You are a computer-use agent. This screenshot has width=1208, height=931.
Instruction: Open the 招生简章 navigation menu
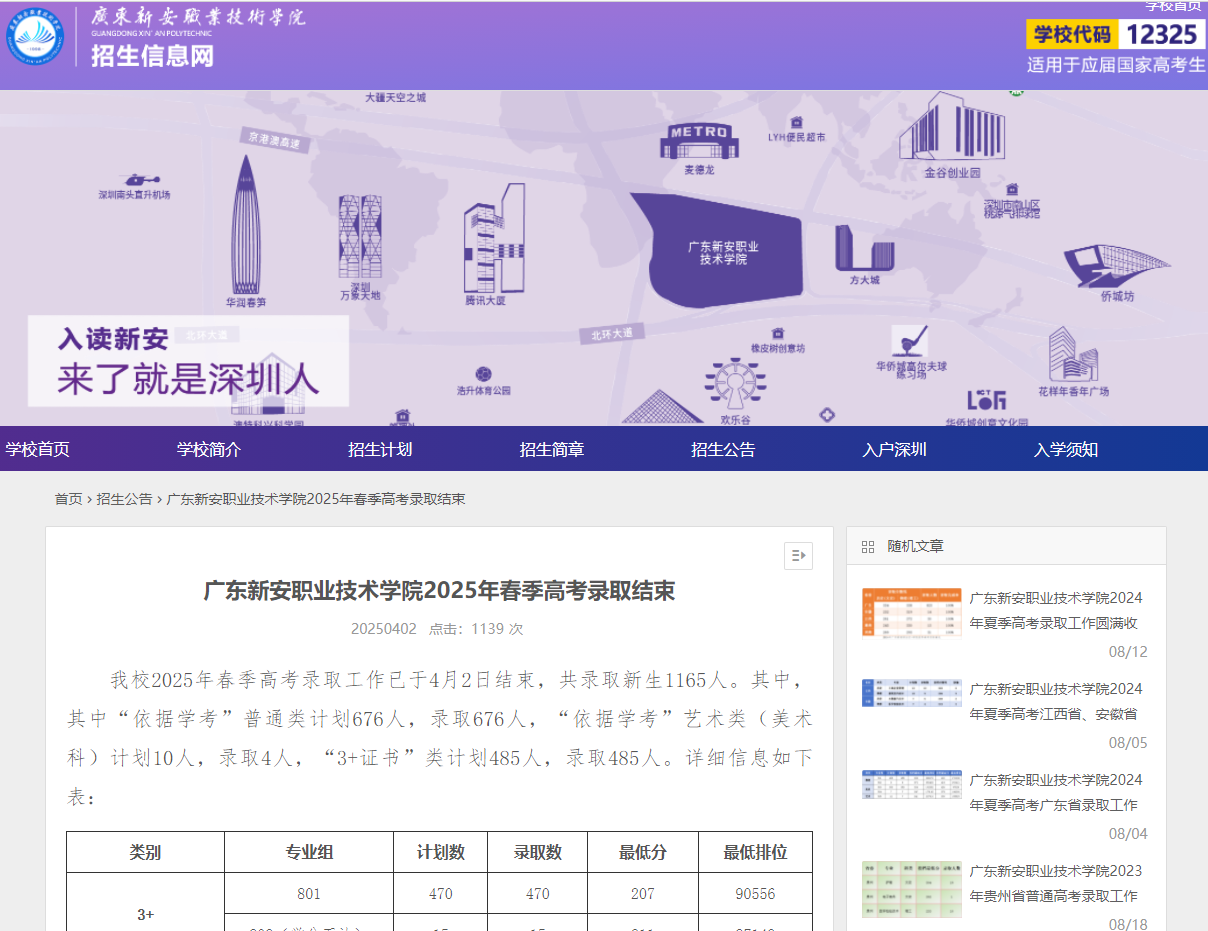pos(553,448)
